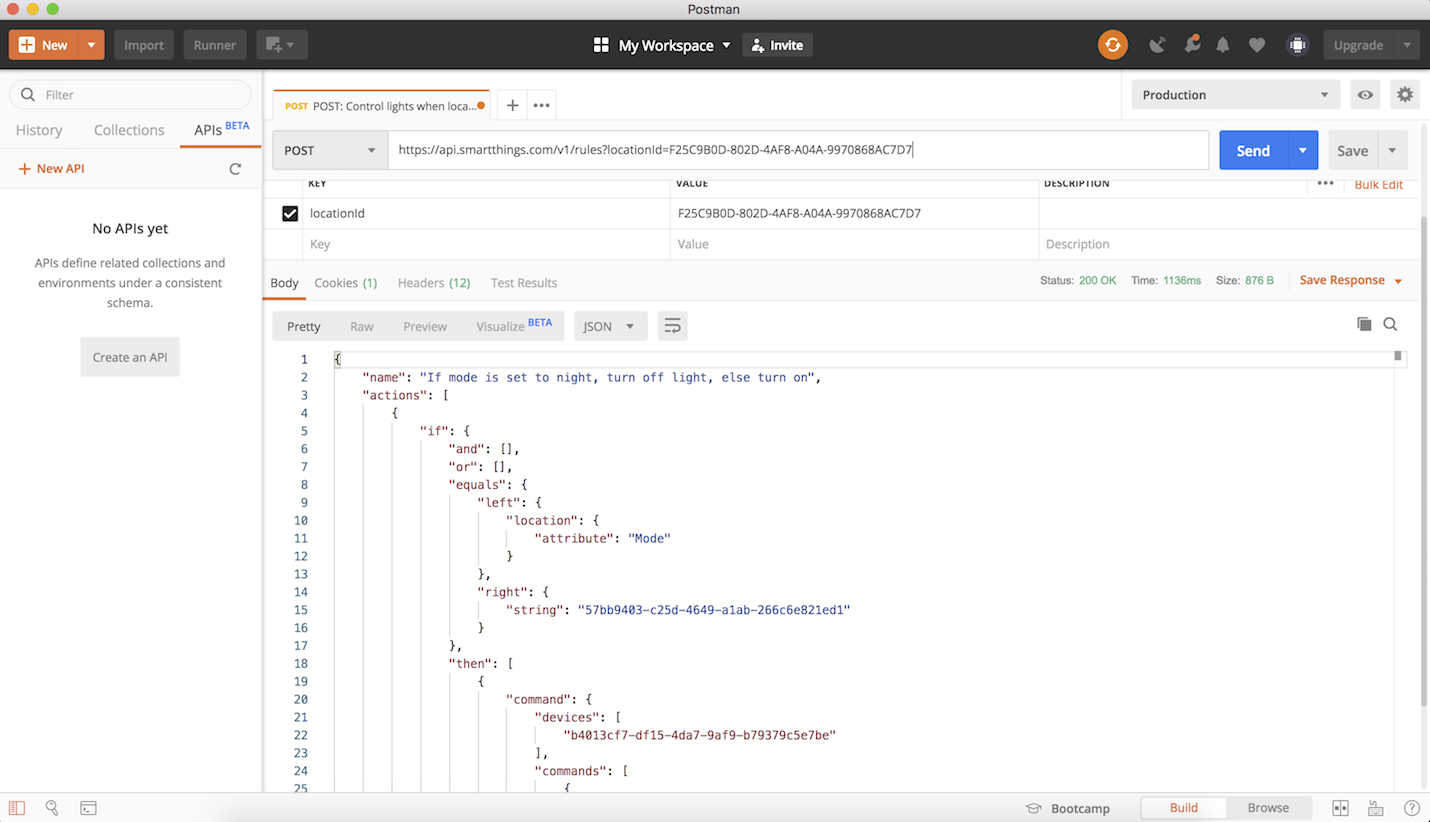
Task: Click Bulk Edit link
Action: point(1378,185)
